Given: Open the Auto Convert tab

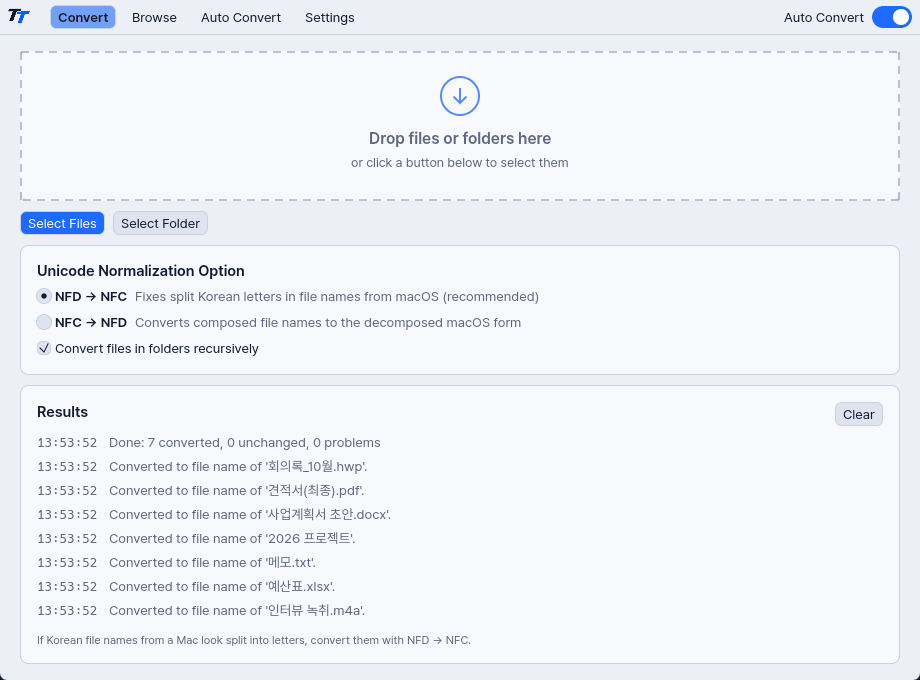Looking at the screenshot, I should coord(241,18).
